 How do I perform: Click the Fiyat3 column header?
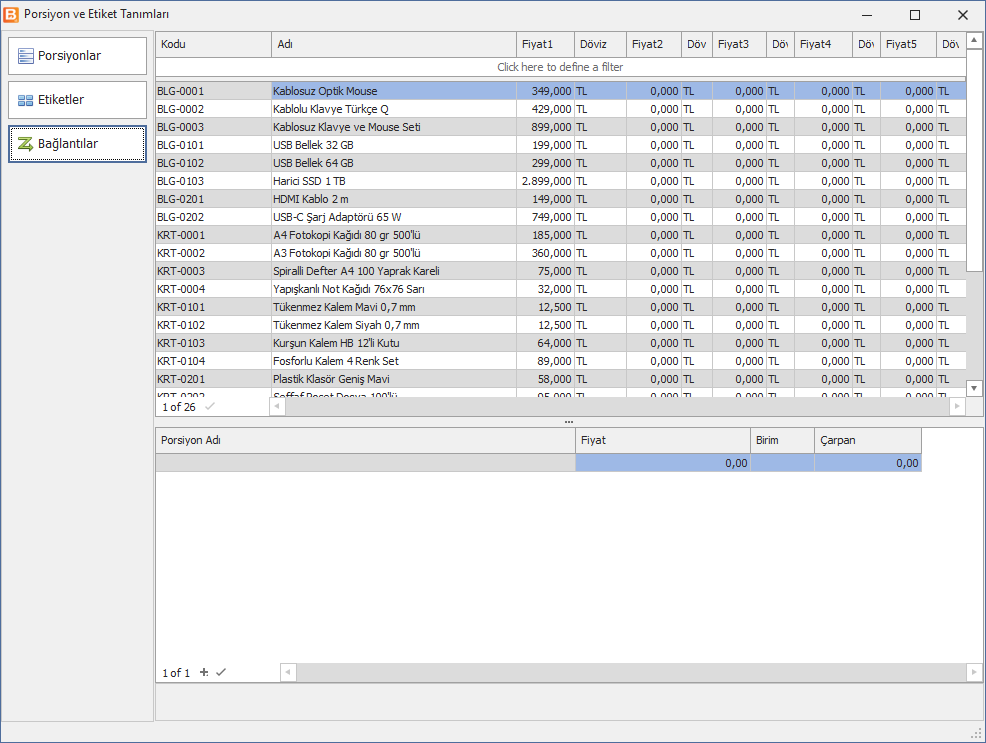point(740,45)
